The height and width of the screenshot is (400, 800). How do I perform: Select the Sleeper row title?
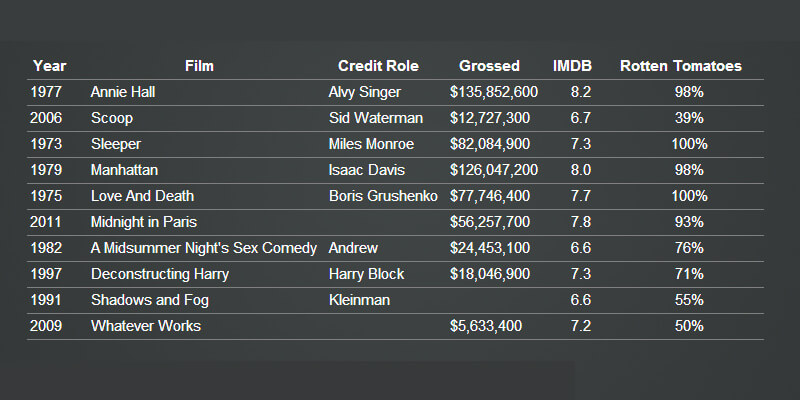tap(116, 144)
